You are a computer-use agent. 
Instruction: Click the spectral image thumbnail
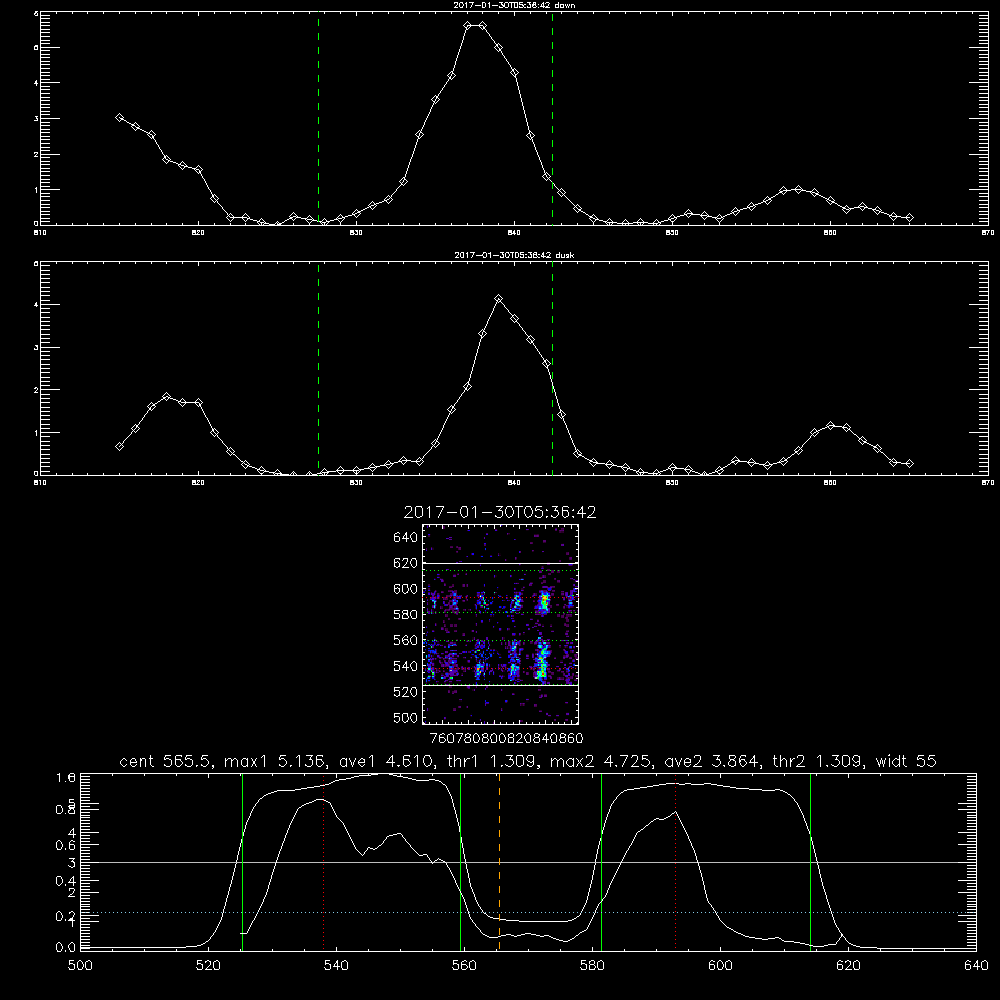tap(501, 624)
